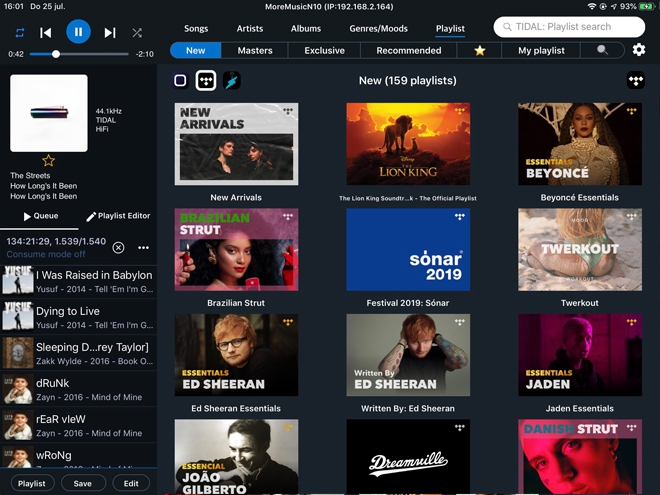Image resolution: width=660 pixels, height=495 pixels.
Task: Open settings gear icon
Action: [639, 50]
